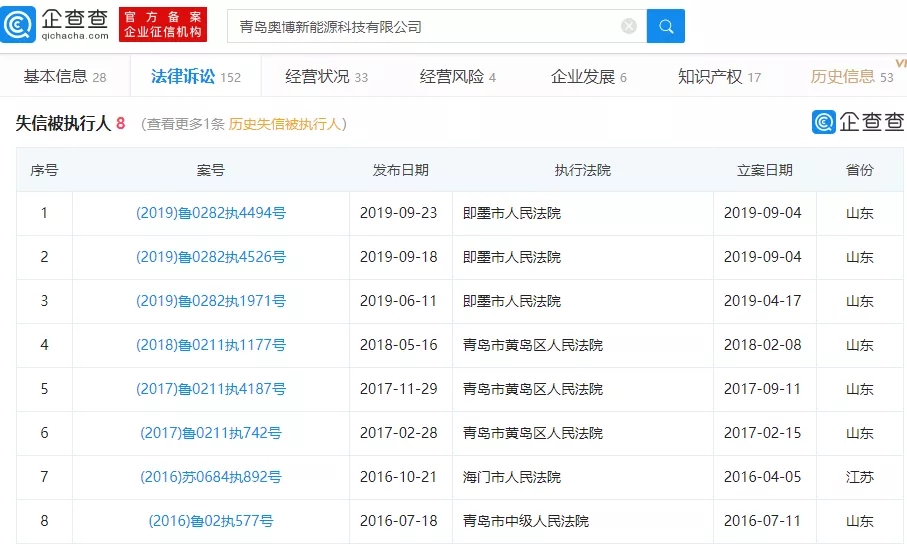Click the 历史失信被执行人 link
907x552 pixels.
point(285,124)
